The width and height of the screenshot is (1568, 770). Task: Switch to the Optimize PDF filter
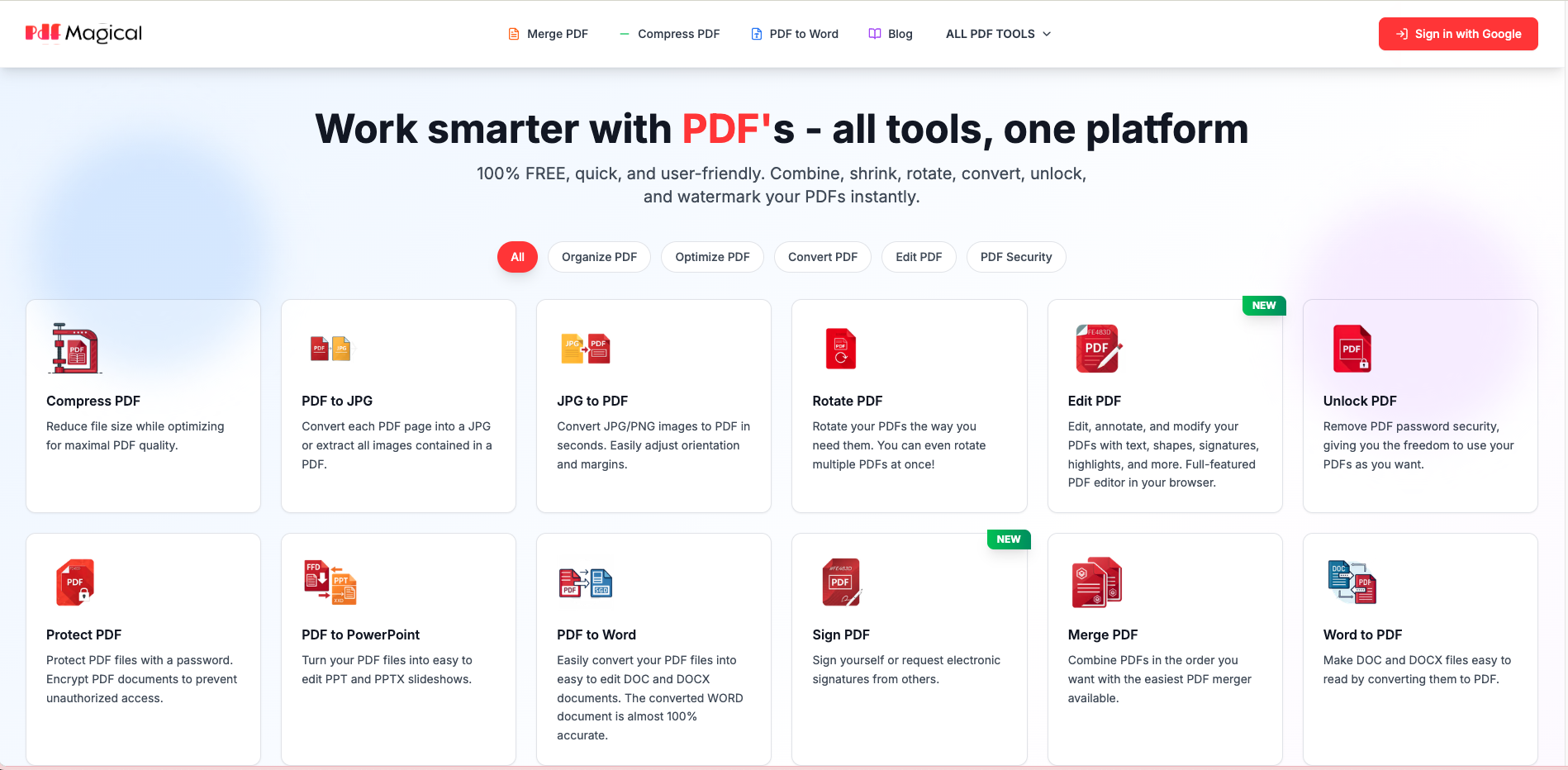[712, 257]
